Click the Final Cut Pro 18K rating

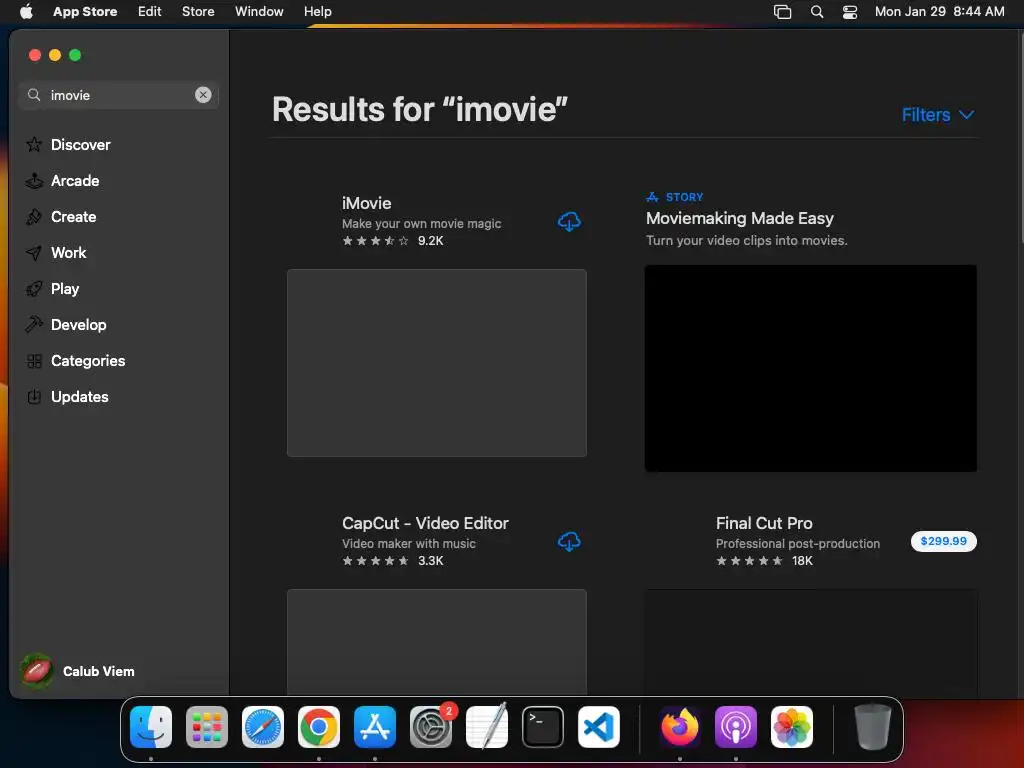tap(764, 561)
